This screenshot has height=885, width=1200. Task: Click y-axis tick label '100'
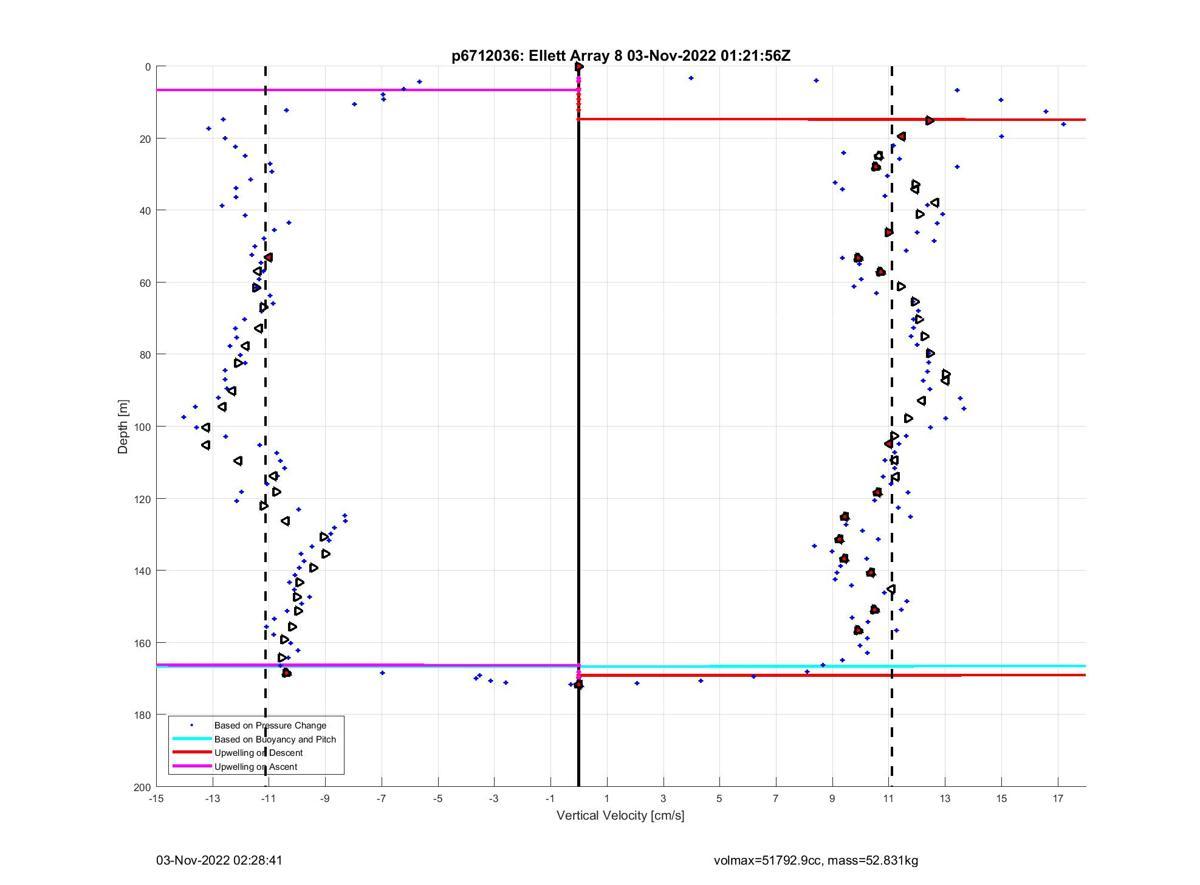(x=142, y=427)
